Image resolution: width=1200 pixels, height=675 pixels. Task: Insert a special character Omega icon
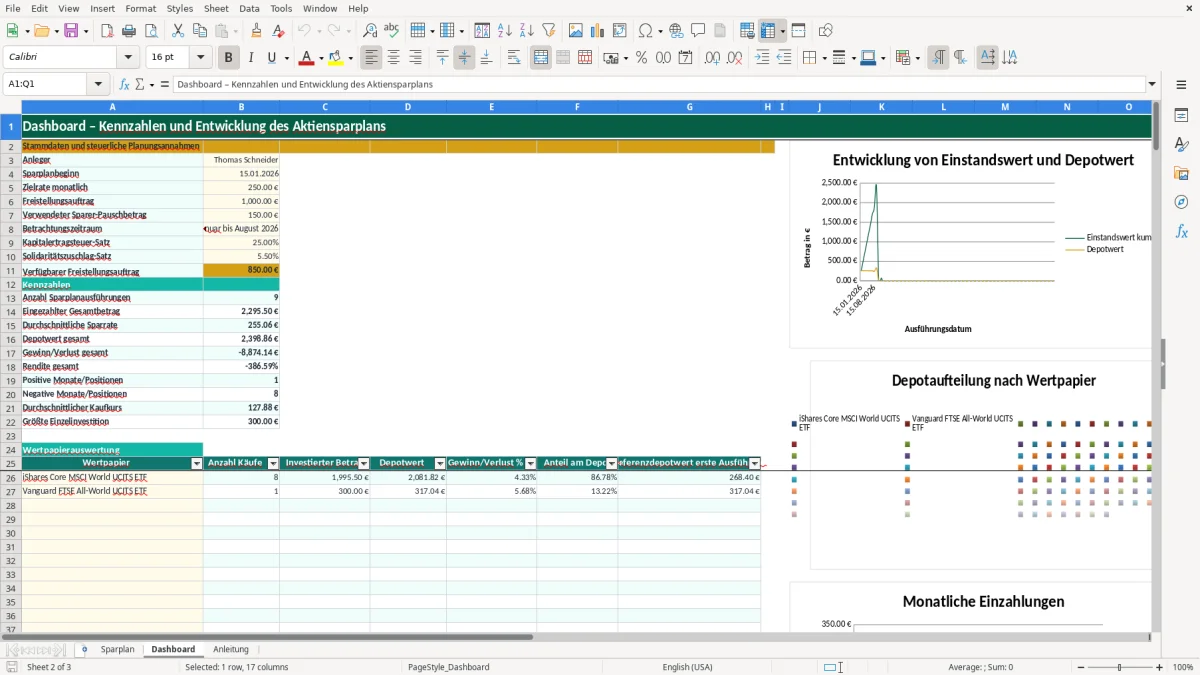click(645, 31)
